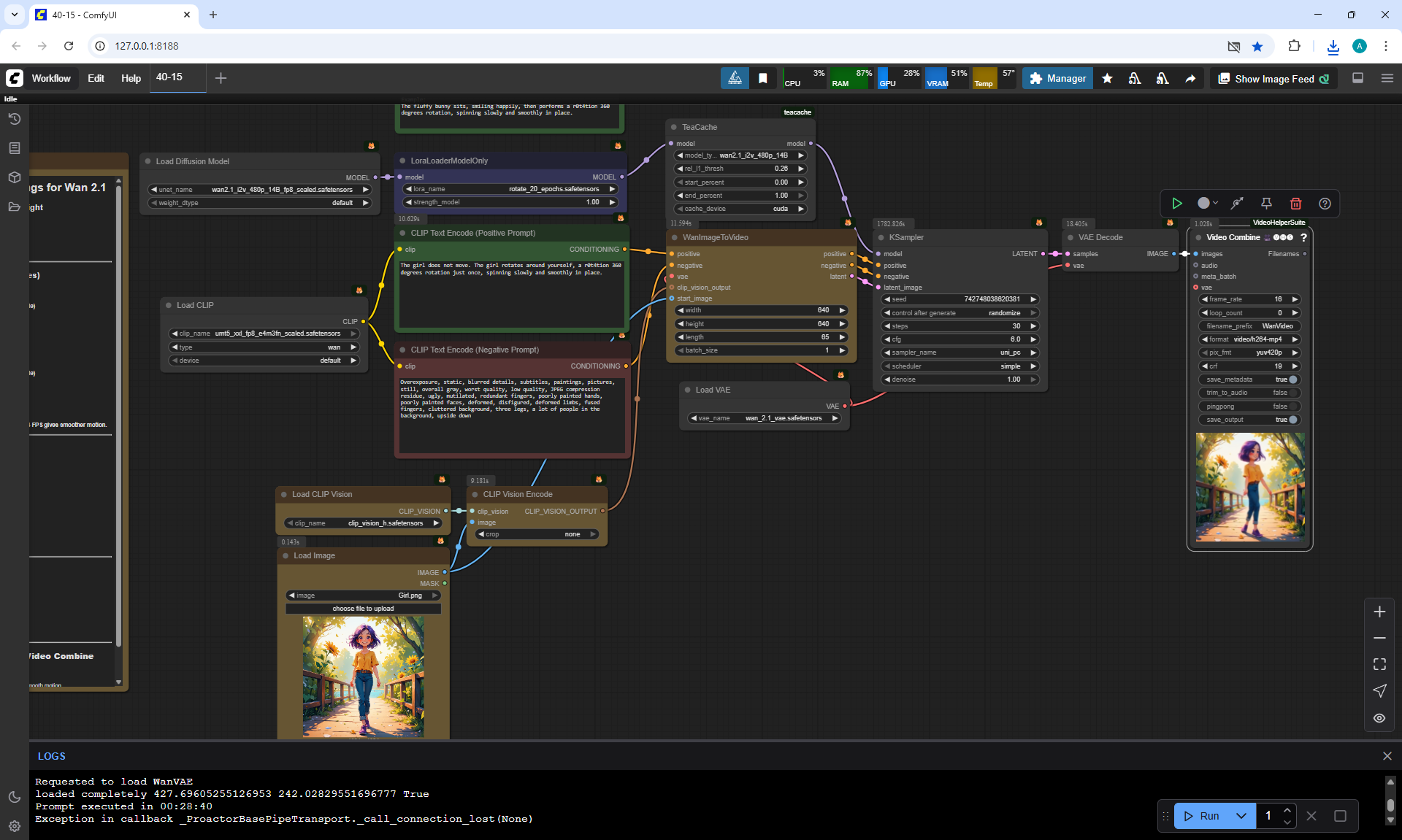Image resolution: width=1402 pixels, height=840 pixels.
Task: Bypass selected node via arrow icon
Action: tap(1237, 204)
